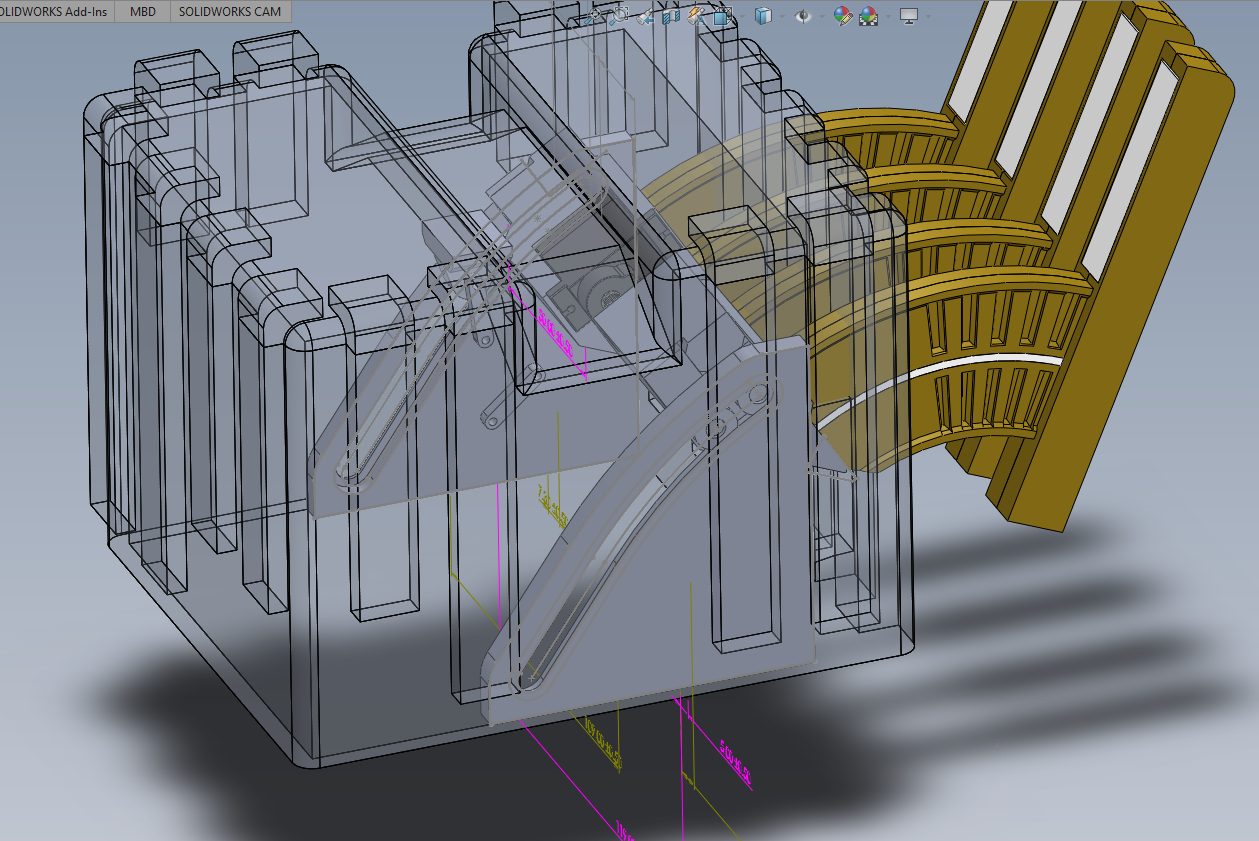
Task: Select the Zoom to Area tool
Action: (x=620, y=16)
